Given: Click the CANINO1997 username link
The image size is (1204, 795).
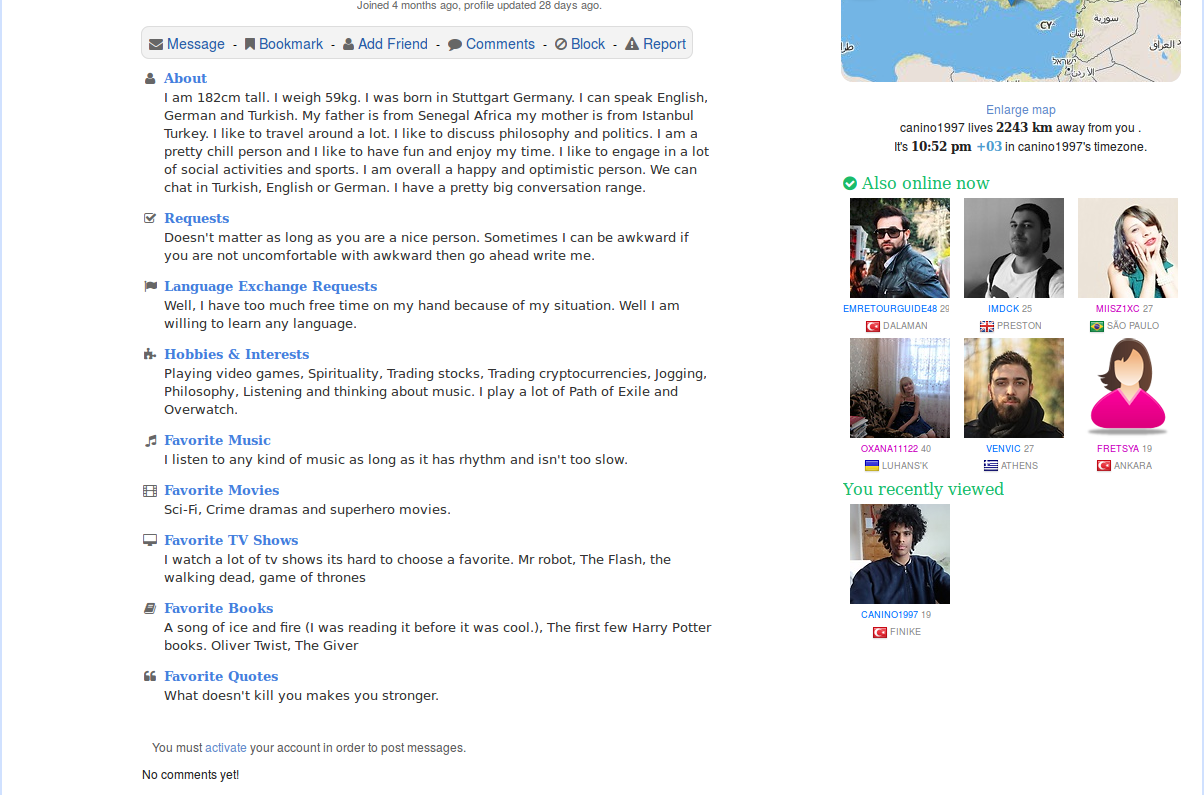Looking at the screenshot, I should point(889,615).
